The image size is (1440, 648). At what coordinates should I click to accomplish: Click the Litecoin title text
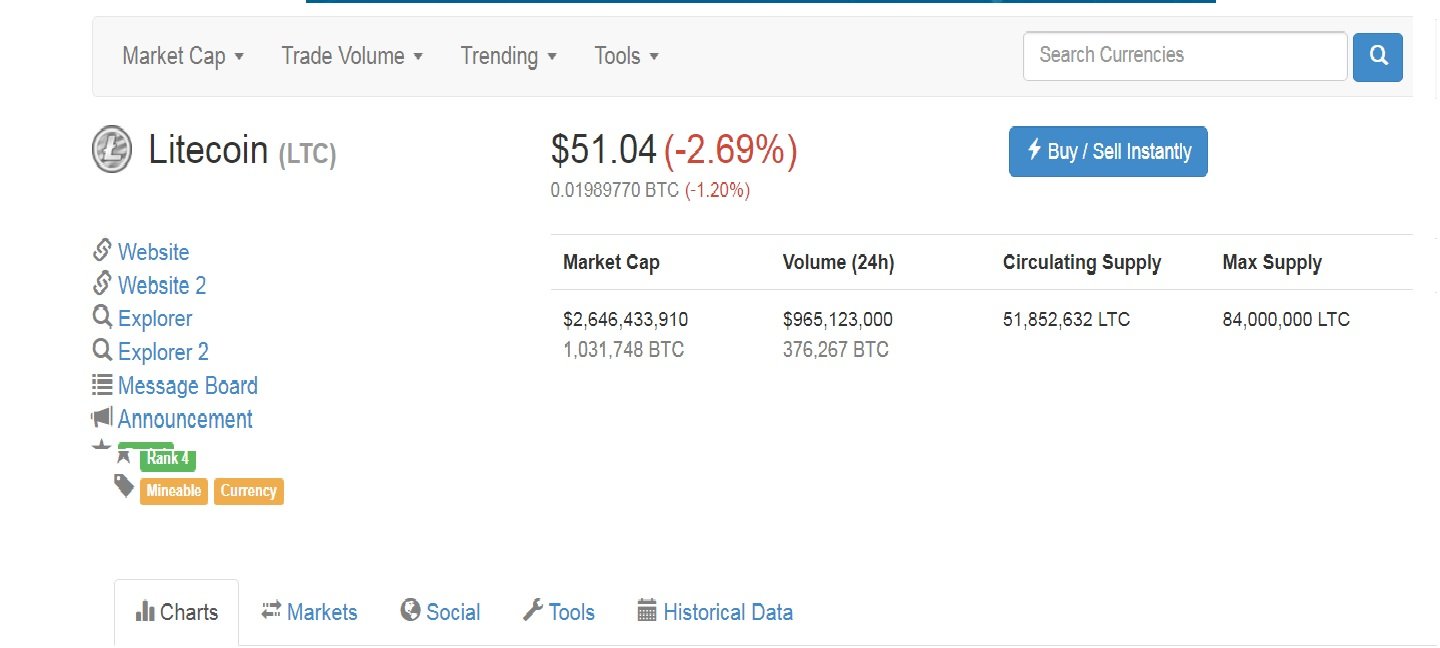(x=208, y=150)
